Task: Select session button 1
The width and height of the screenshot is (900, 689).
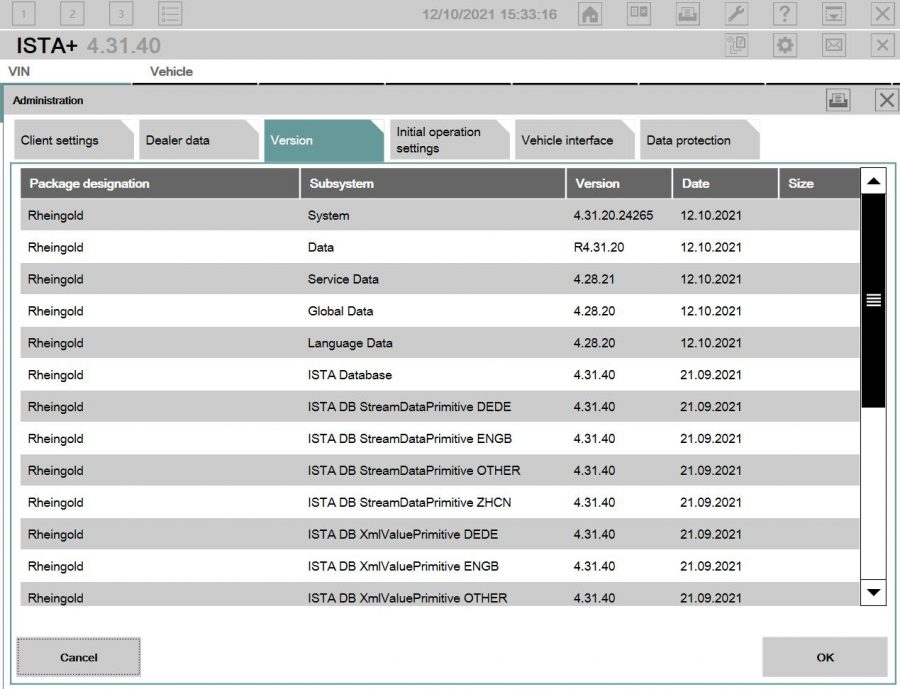Action: click(22, 15)
